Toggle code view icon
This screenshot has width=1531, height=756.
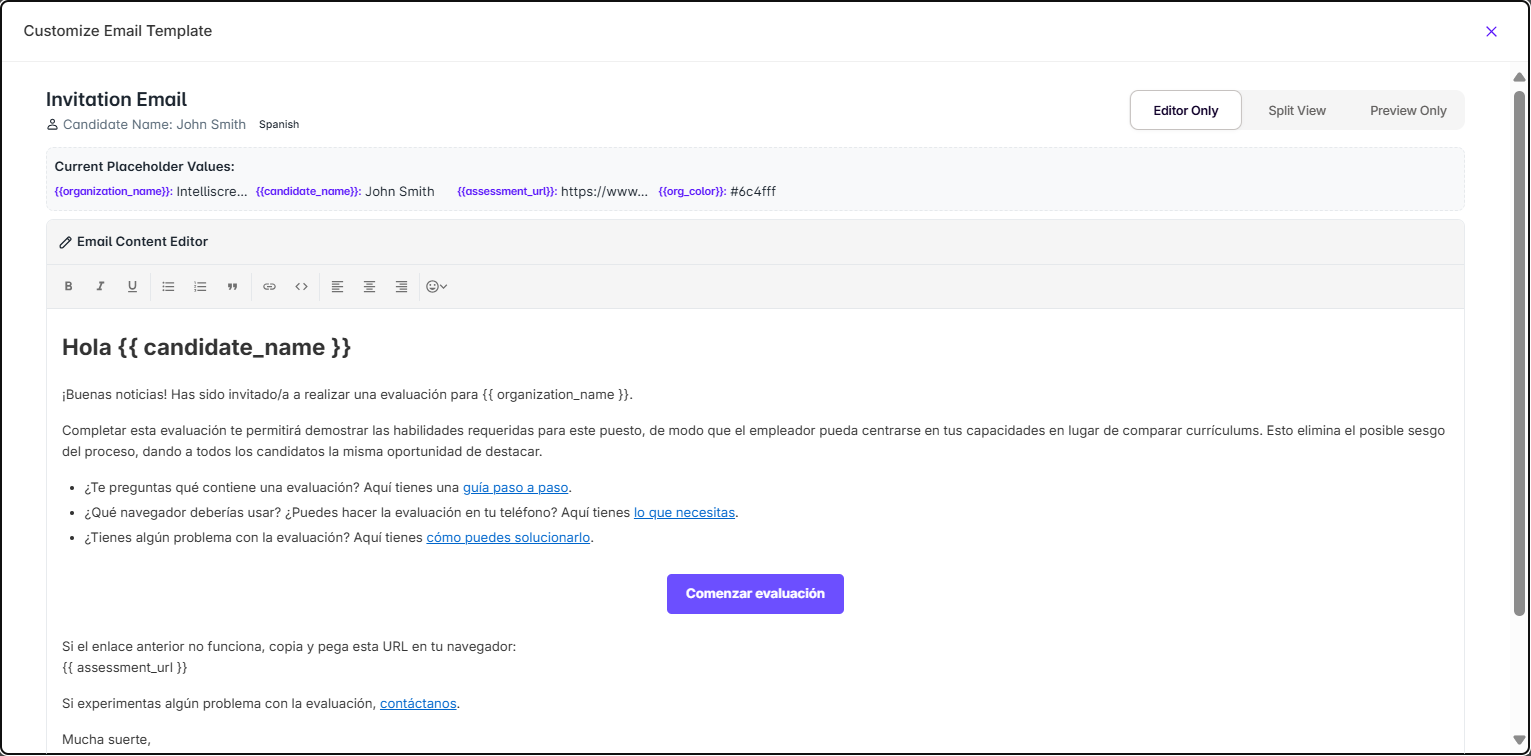[301, 287]
